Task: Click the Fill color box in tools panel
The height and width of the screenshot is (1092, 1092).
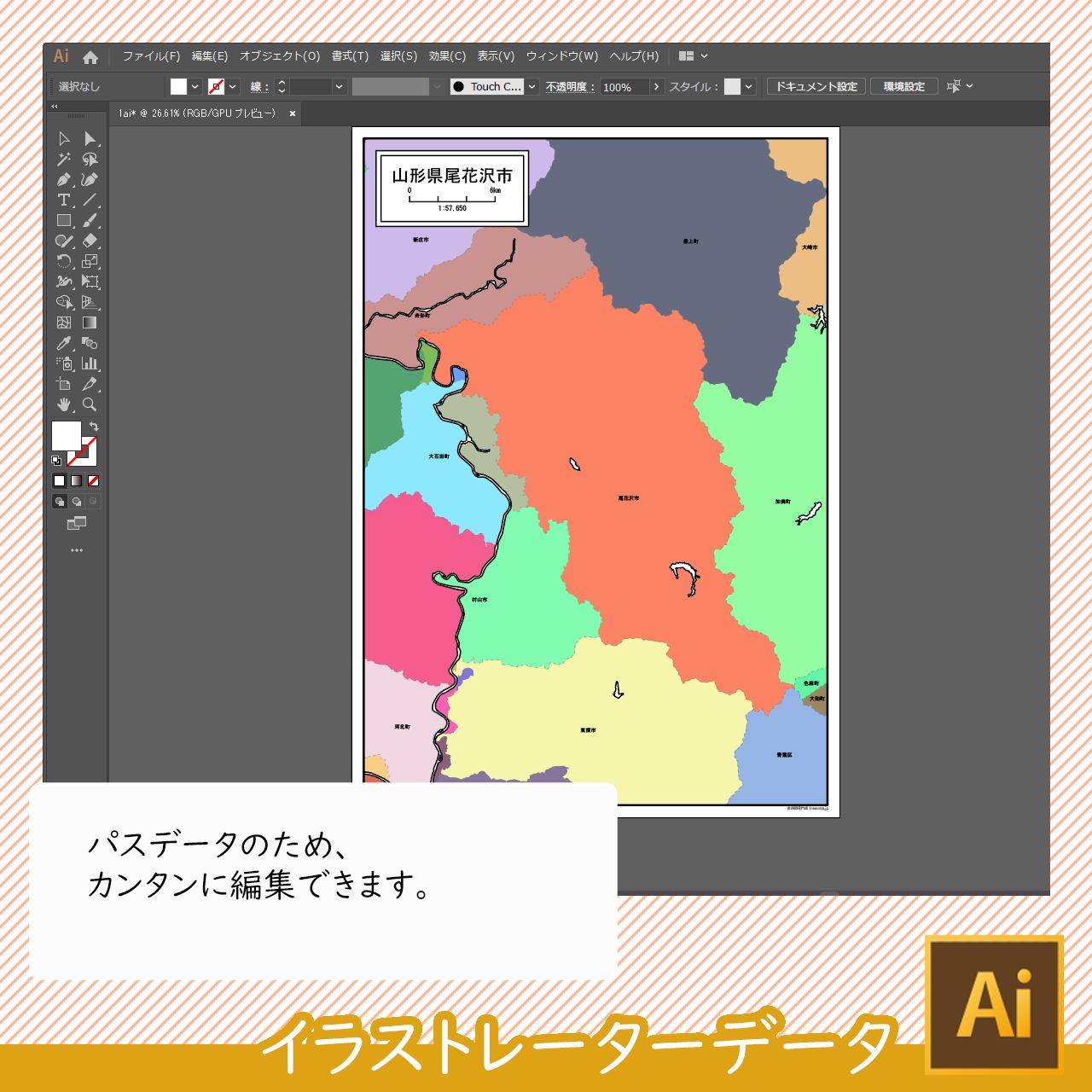Action: pyautogui.click(x=67, y=435)
